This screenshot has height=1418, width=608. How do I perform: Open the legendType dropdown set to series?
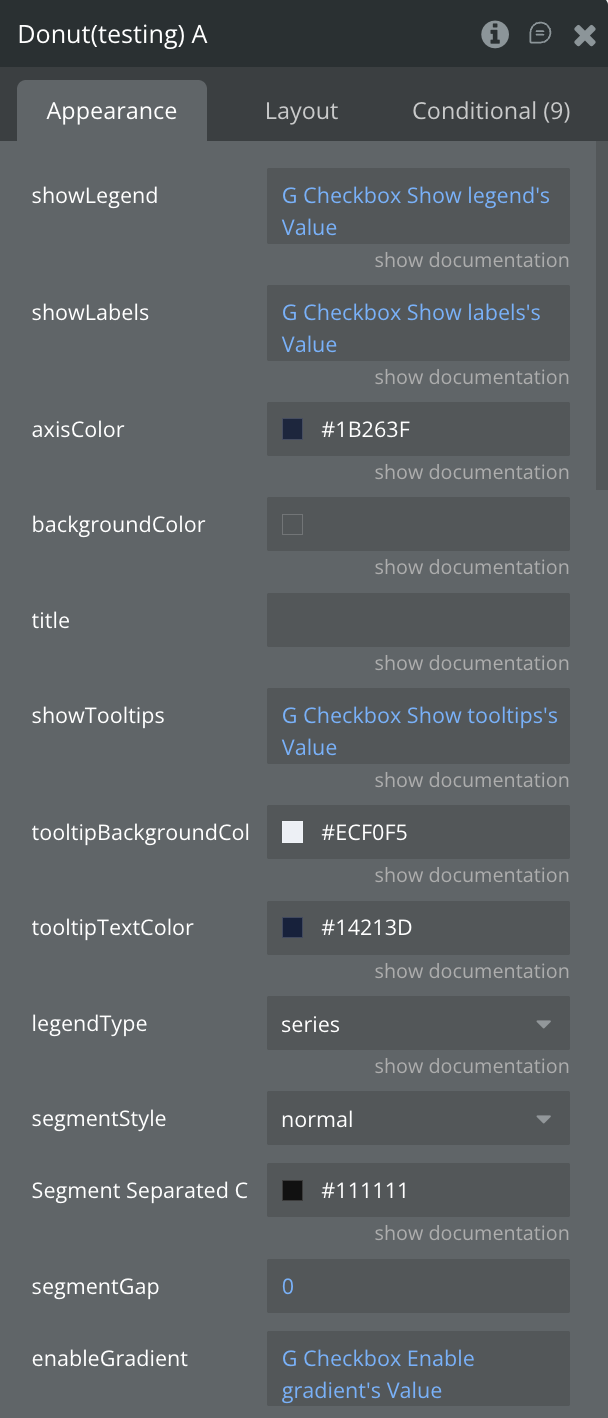[418, 1024]
